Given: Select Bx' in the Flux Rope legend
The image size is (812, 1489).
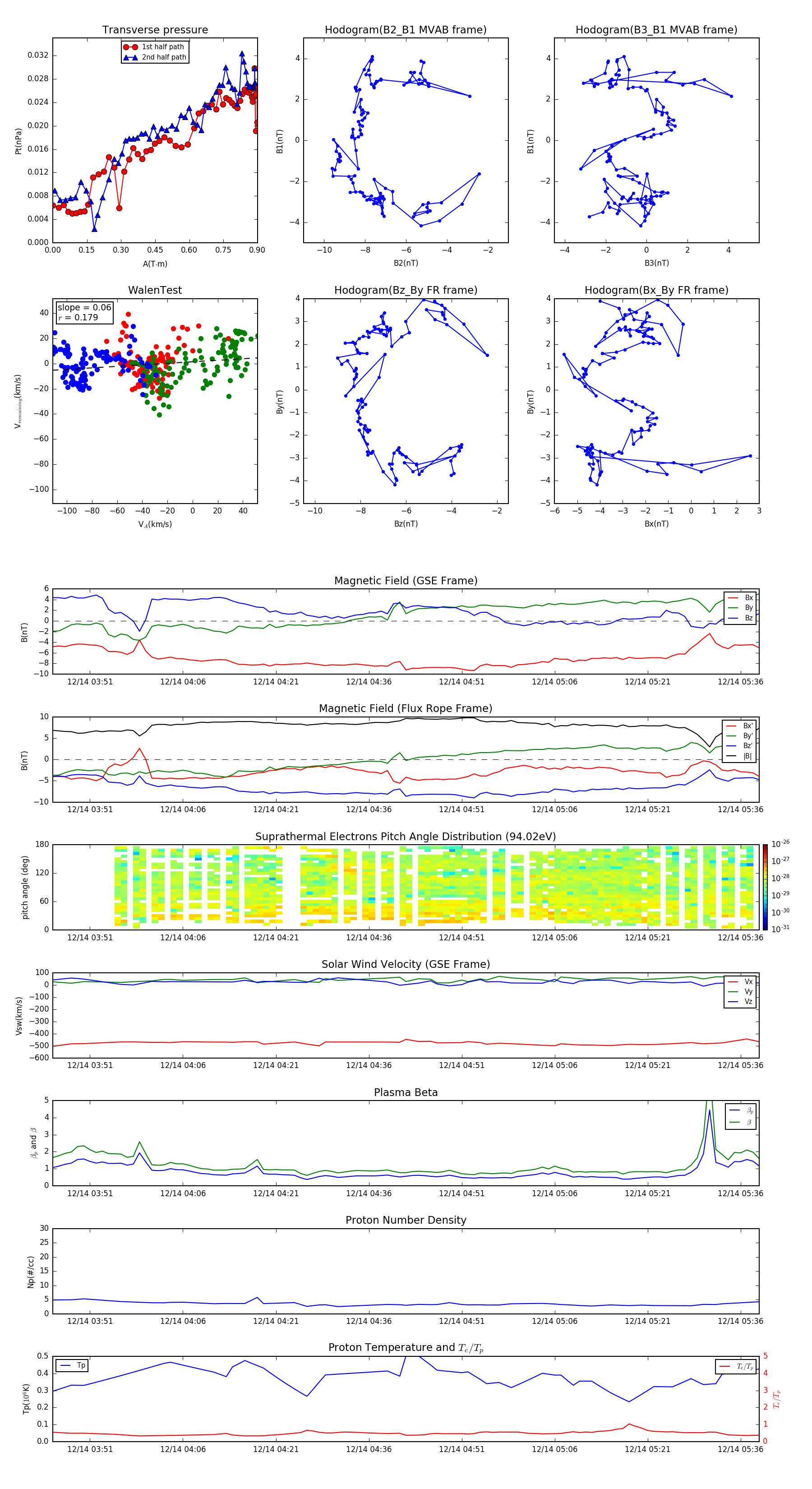Looking at the screenshot, I should click(x=739, y=726).
